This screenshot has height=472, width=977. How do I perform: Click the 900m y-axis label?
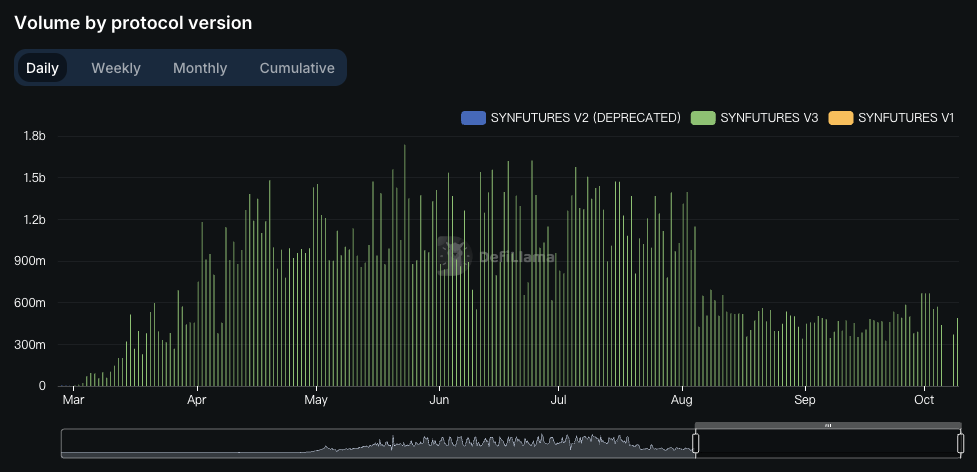pyautogui.click(x=32, y=262)
